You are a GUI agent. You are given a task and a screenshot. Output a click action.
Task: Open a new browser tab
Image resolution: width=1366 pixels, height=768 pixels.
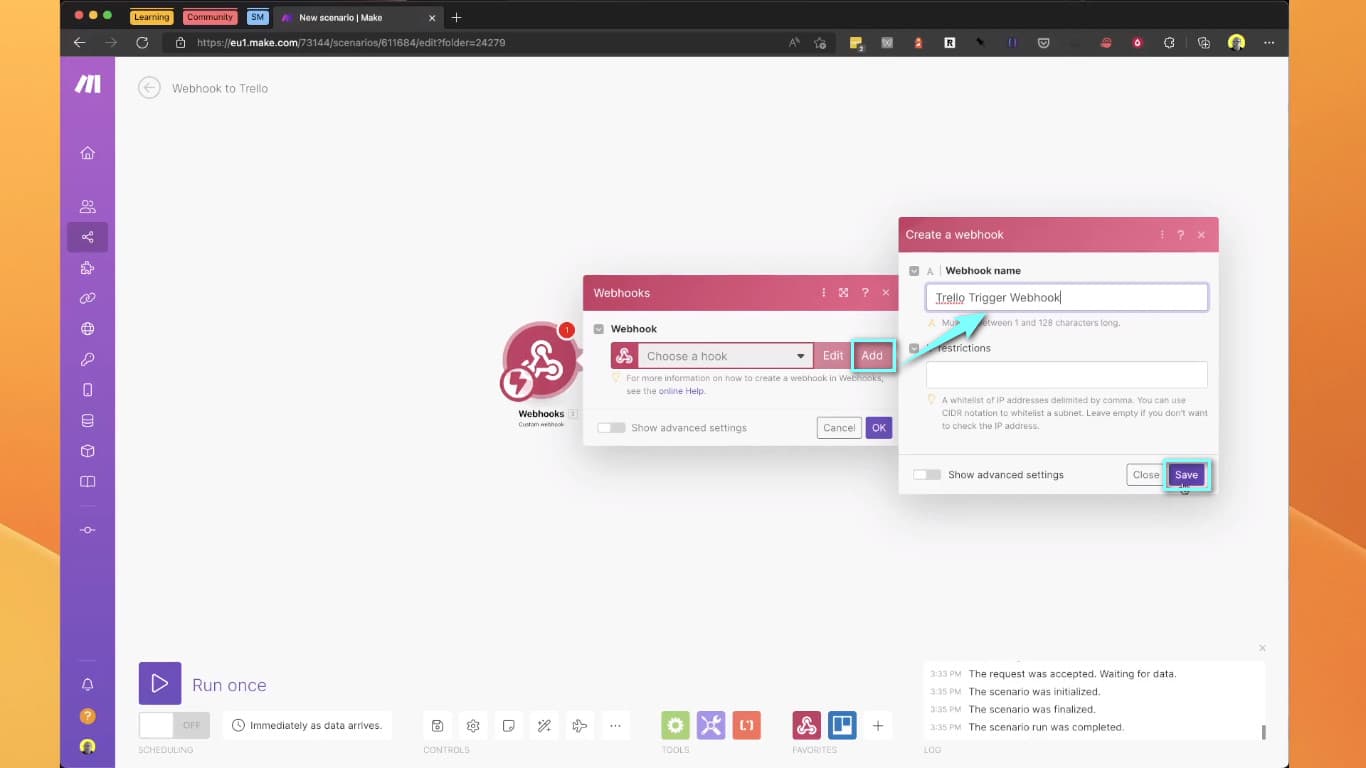pos(457,17)
